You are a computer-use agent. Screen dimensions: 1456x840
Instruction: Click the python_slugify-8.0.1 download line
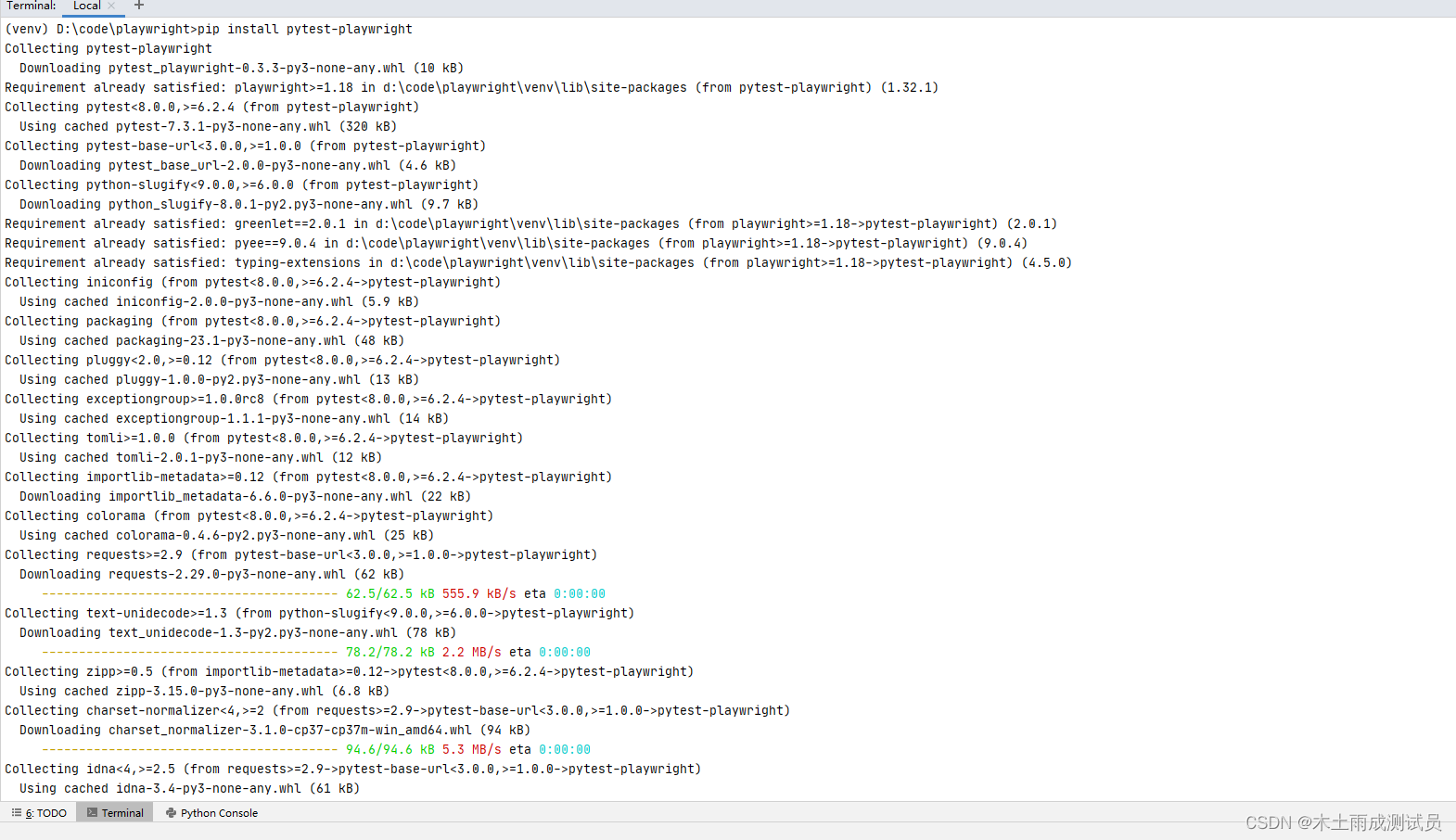click(249, 204)
